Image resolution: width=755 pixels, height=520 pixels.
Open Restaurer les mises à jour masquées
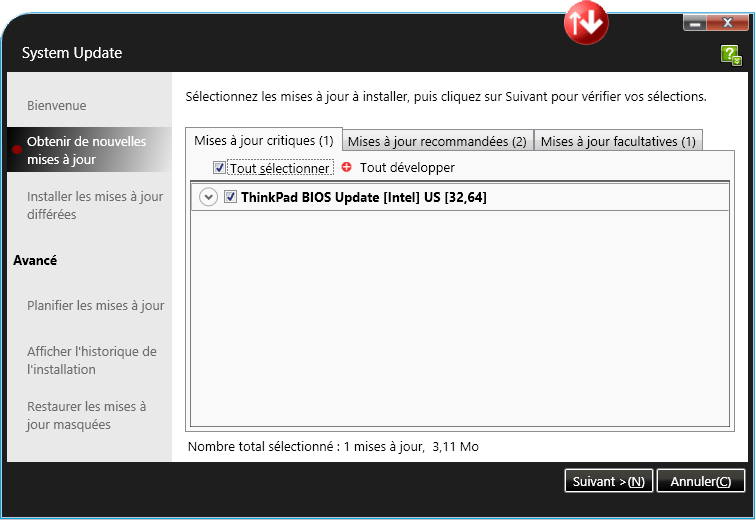tap(87, 415)
